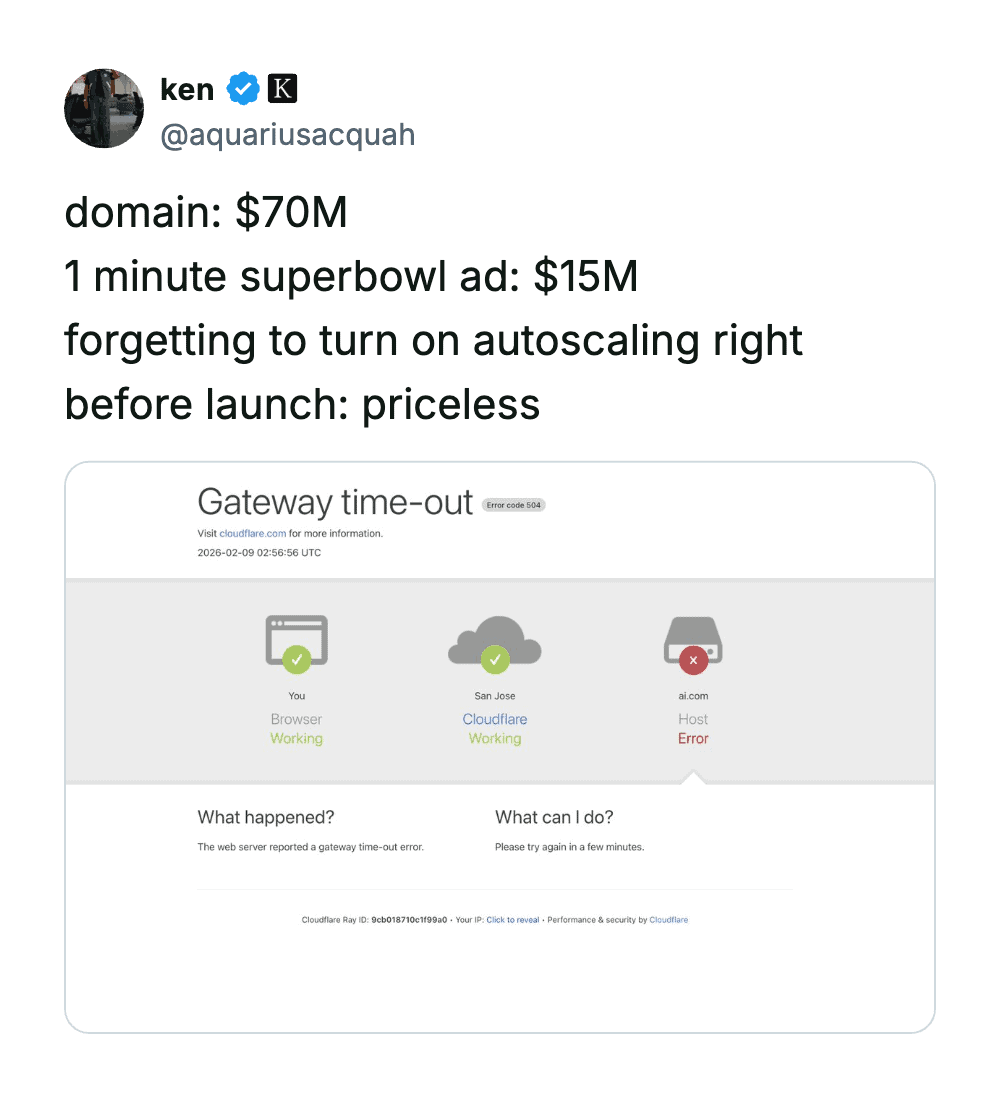Click the display name "ken"
The height and width of the screenshot is (1098, 1000).
pyautogui.click(x=187, y=89)
